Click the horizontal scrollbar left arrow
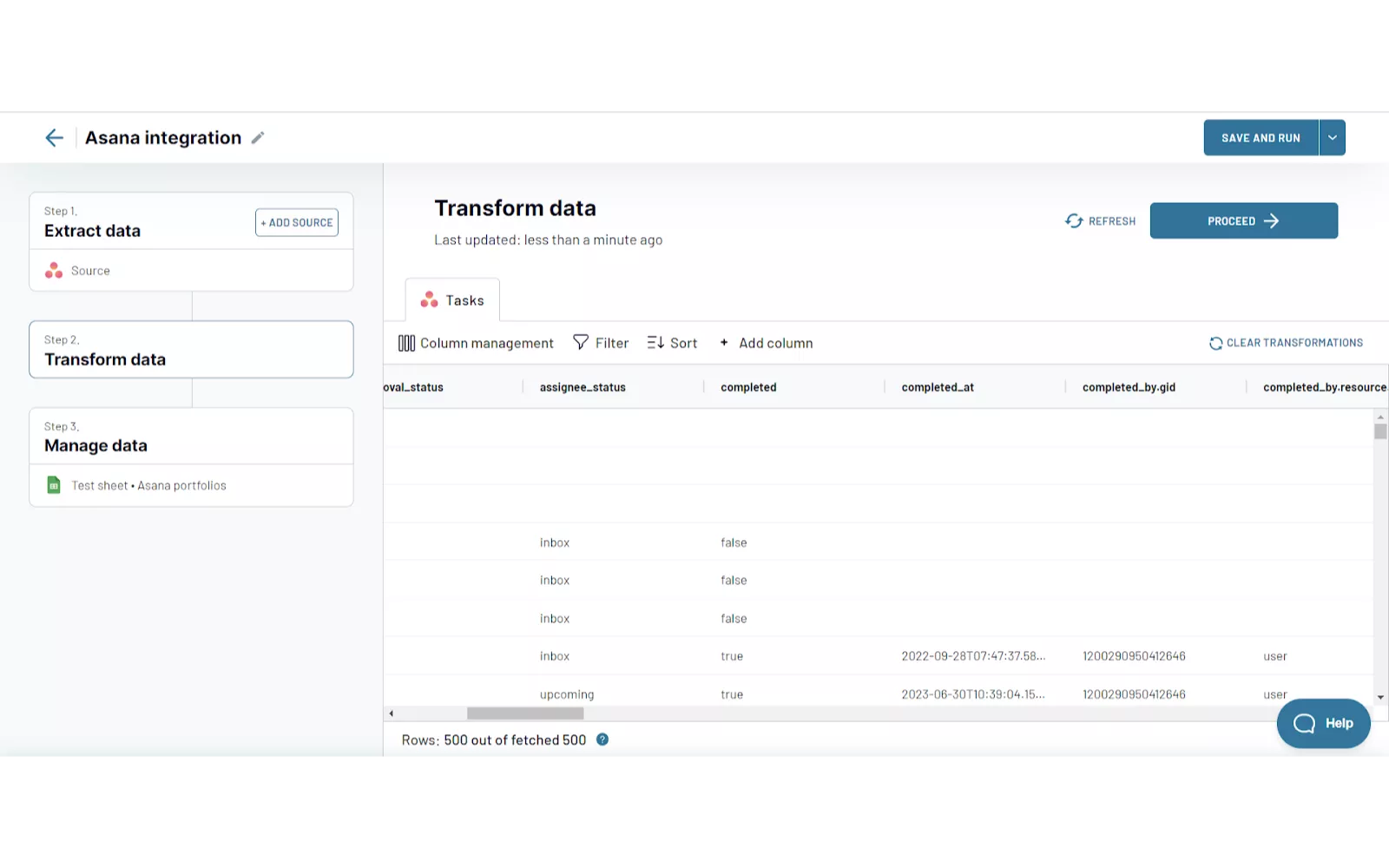 tap(392, 713)
